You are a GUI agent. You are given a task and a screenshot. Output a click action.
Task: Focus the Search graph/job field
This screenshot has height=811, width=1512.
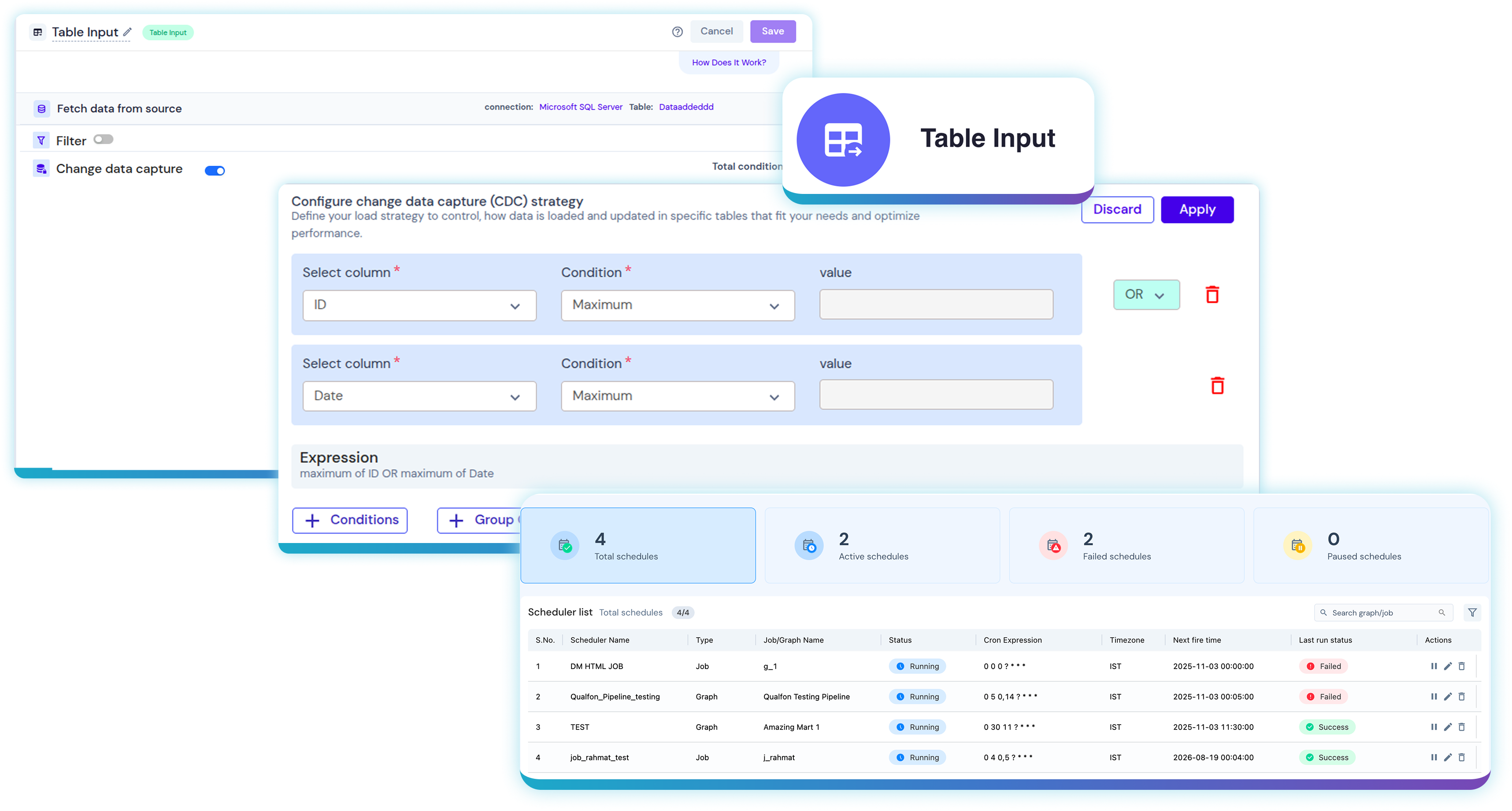[x=1383, y=613]
